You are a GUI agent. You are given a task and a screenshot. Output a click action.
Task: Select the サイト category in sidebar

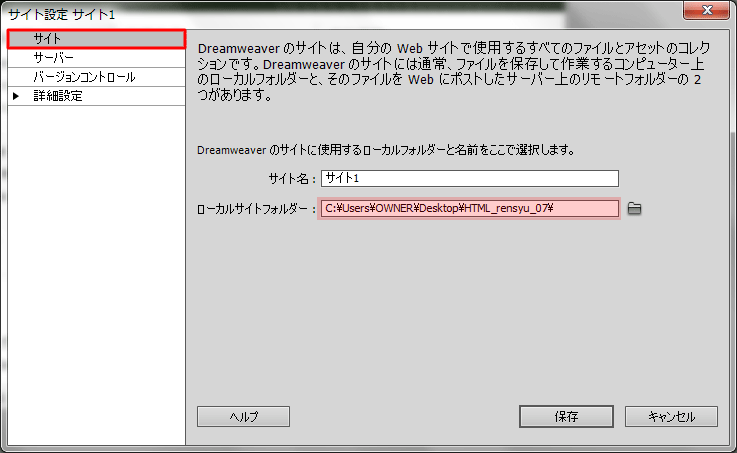point(96,39)
